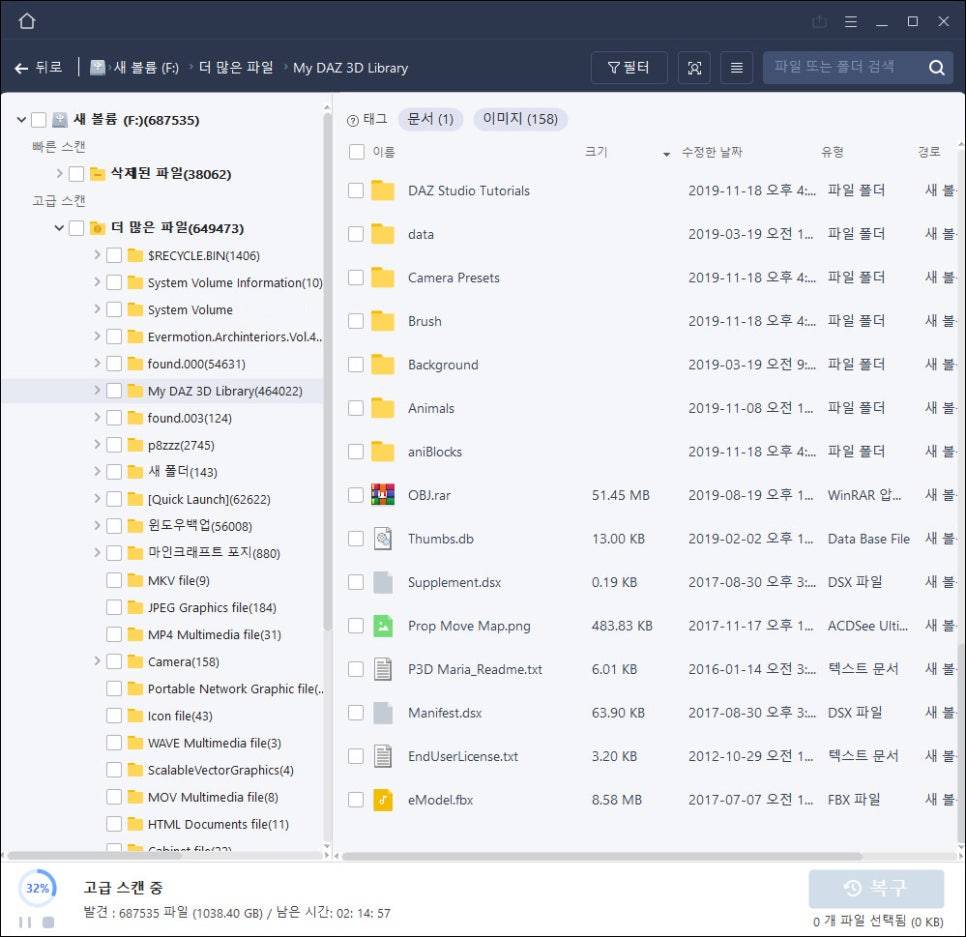Check the box for data folder
Image resolution: width=966 pixels, height=937 pixels.
355,234
